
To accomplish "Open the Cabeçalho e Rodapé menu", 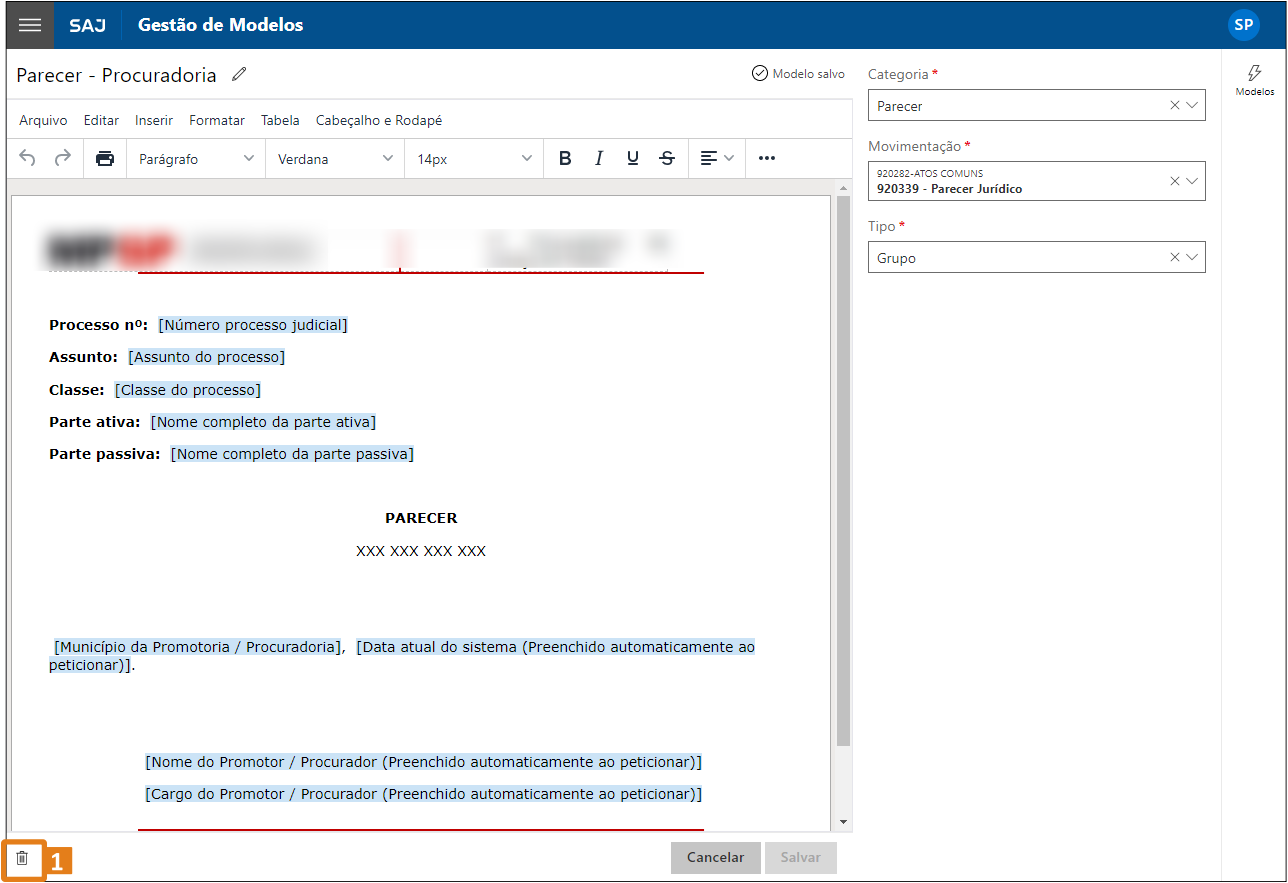I will [x=378, y=120].
